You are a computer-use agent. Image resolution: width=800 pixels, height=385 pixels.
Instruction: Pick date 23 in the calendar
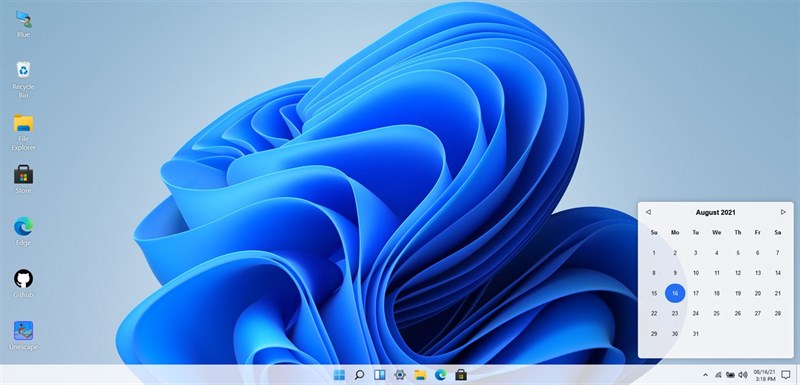coord(675,314)
